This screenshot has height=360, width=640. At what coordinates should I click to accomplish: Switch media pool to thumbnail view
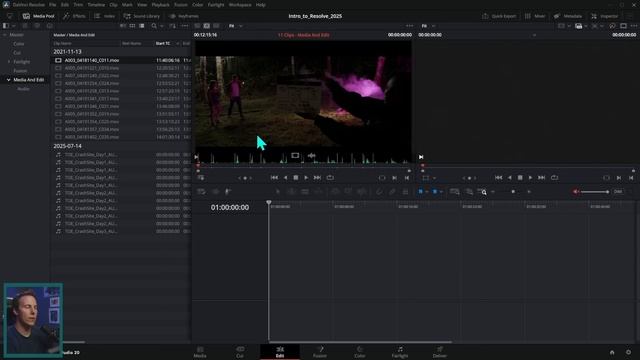(132, 26)
